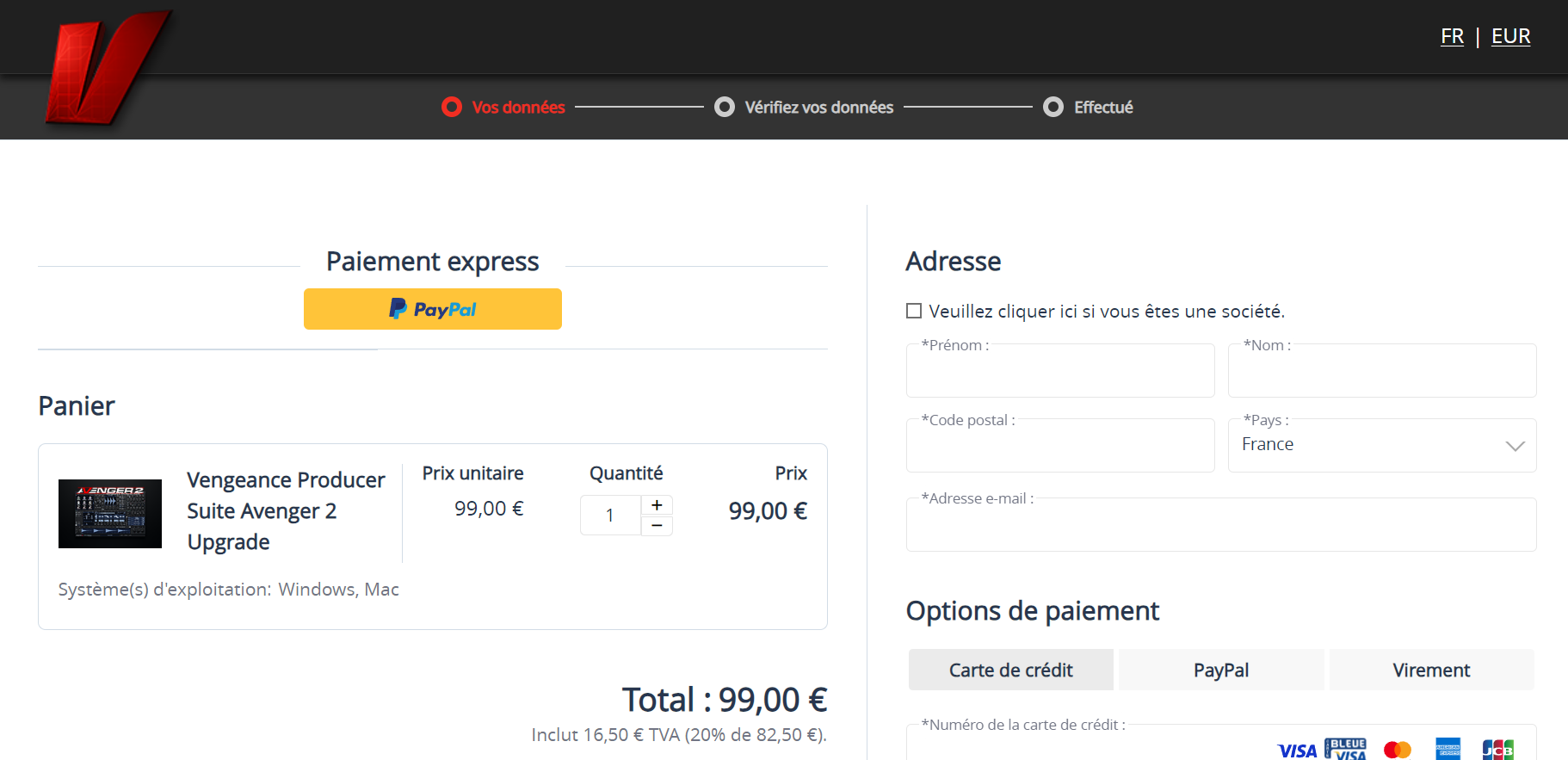Click the JCB card logo
This screenshot has height=760, width=1568.
1498,750
